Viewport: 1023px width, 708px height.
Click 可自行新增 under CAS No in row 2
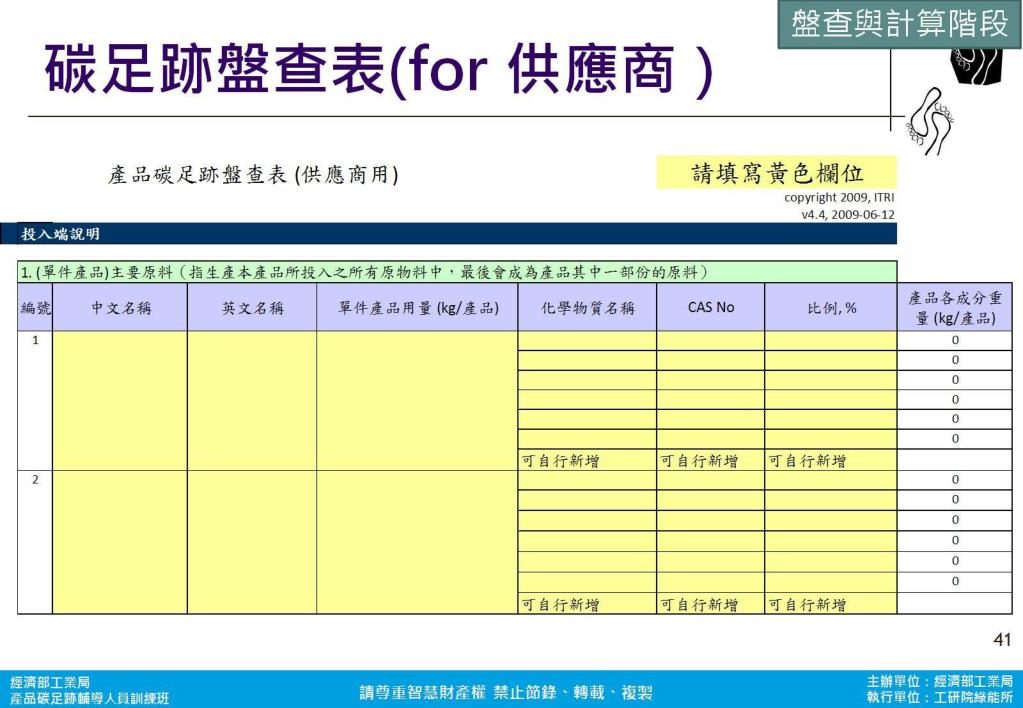[699, 605]
